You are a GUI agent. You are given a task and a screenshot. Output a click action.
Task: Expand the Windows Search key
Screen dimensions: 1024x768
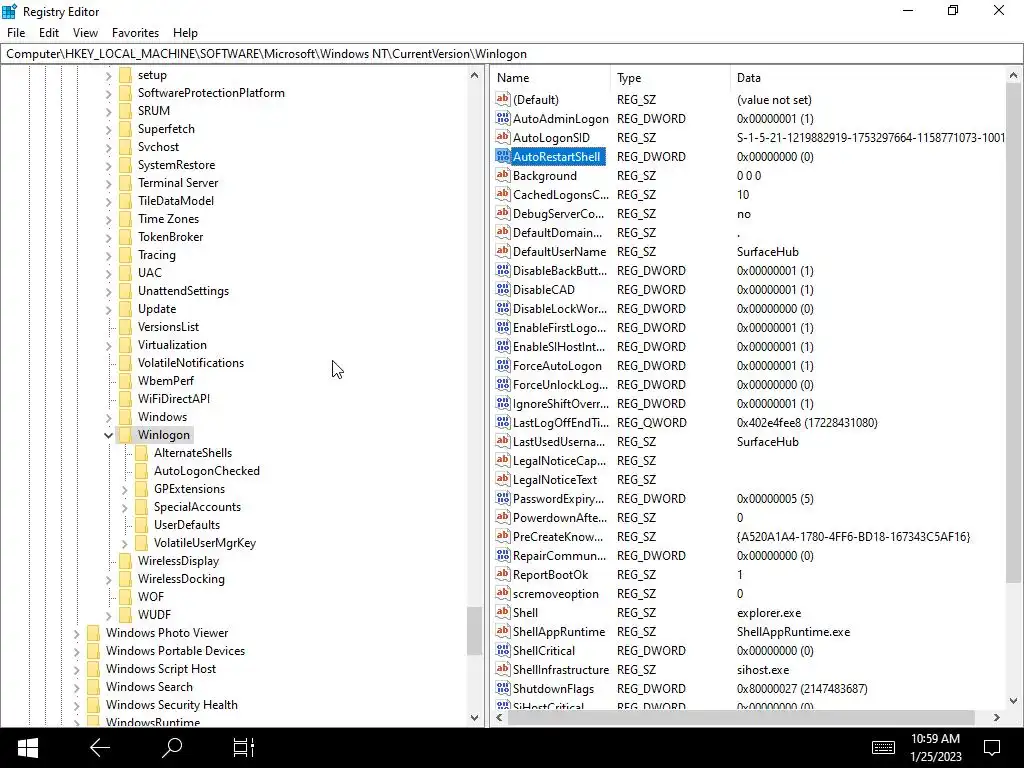[x=76, y=687]
